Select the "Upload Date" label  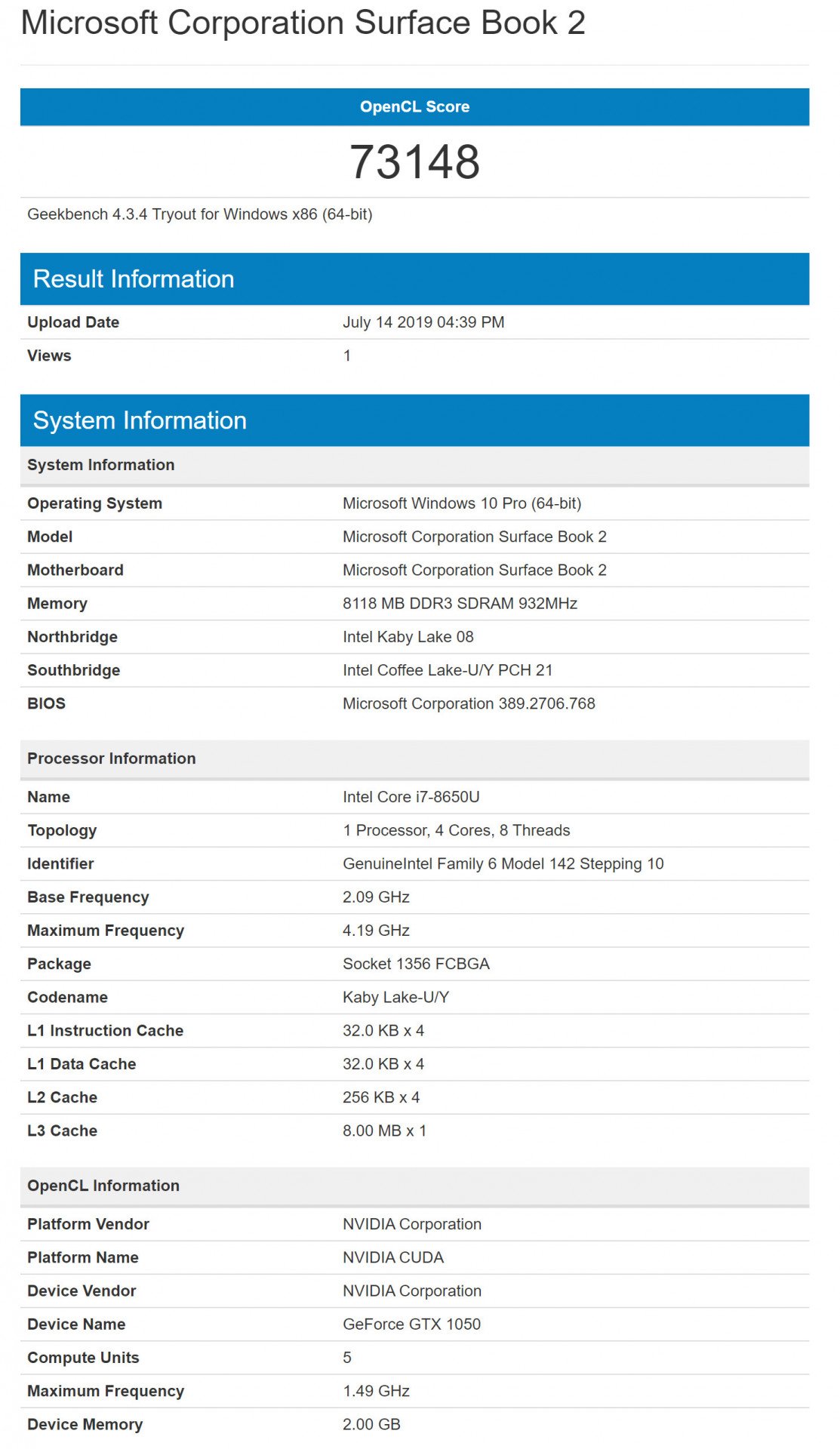point(73,322)
